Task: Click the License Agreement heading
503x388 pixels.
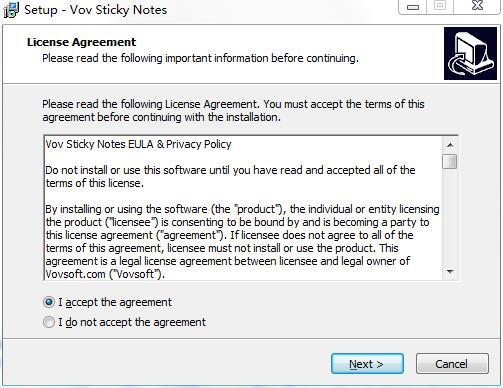Action: (82, 42)
